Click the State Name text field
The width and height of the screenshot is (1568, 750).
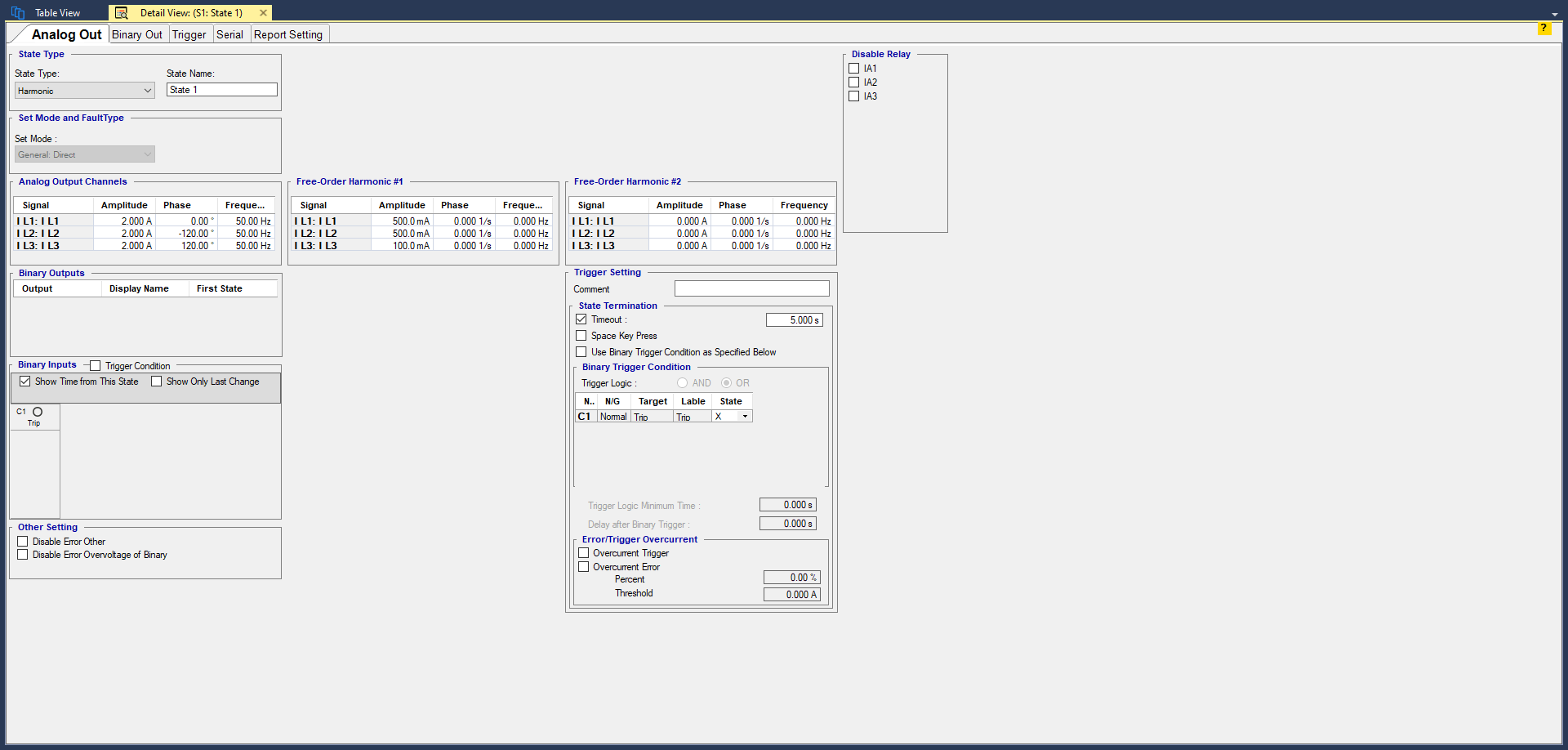pos(222,90)
